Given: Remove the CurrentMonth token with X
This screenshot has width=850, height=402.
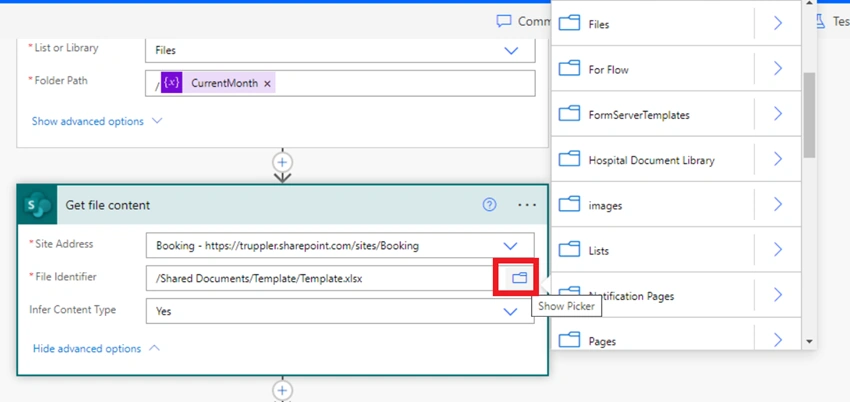Looking at the screenshot, I should point(267,83).
